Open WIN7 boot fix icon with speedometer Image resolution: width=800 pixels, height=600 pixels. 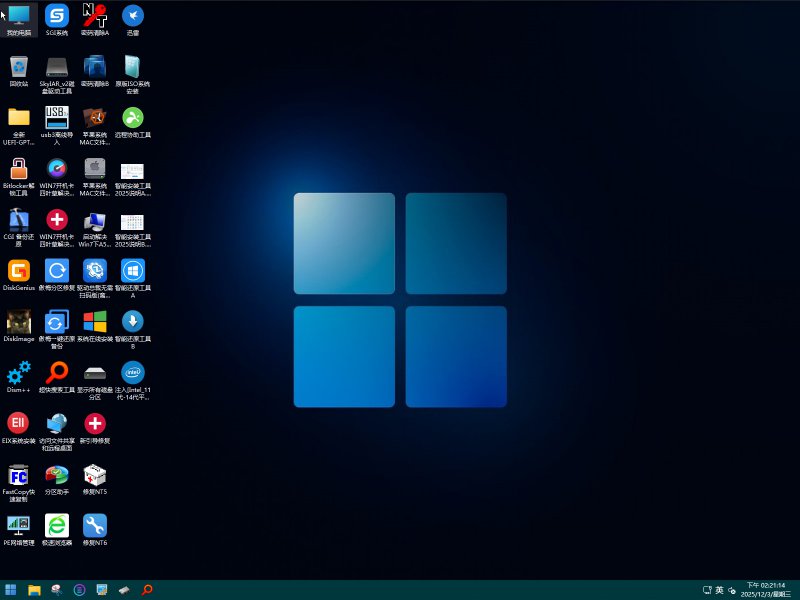click(57, 177)
